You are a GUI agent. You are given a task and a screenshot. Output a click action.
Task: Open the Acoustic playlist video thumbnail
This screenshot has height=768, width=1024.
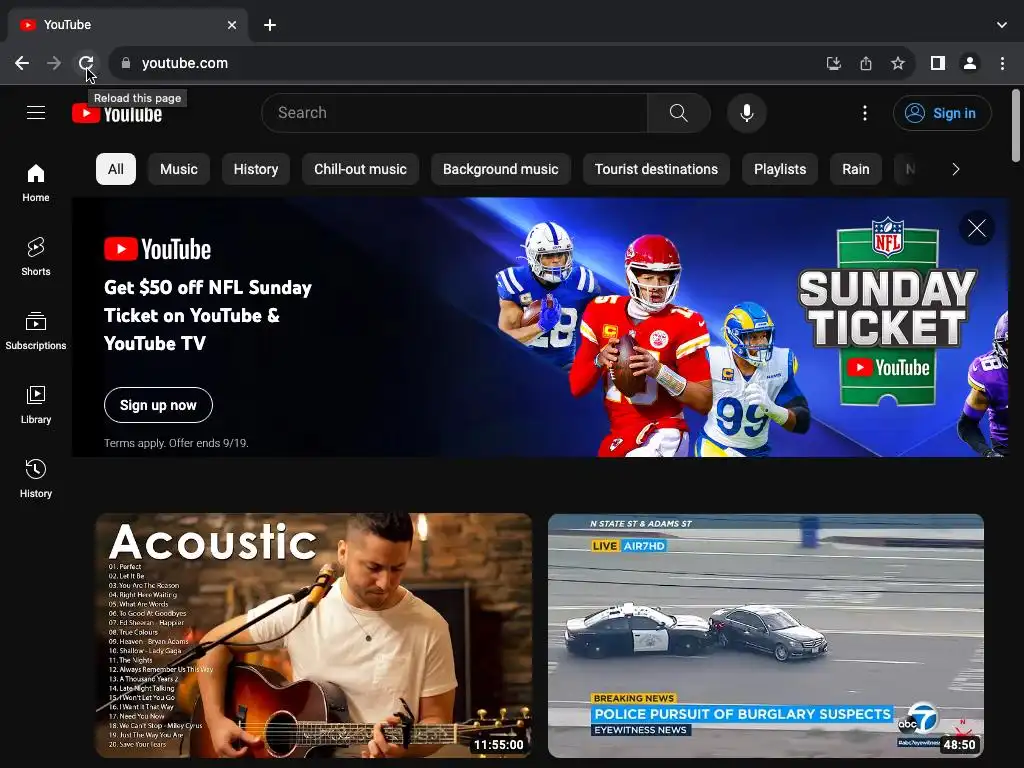pos(313,635)
